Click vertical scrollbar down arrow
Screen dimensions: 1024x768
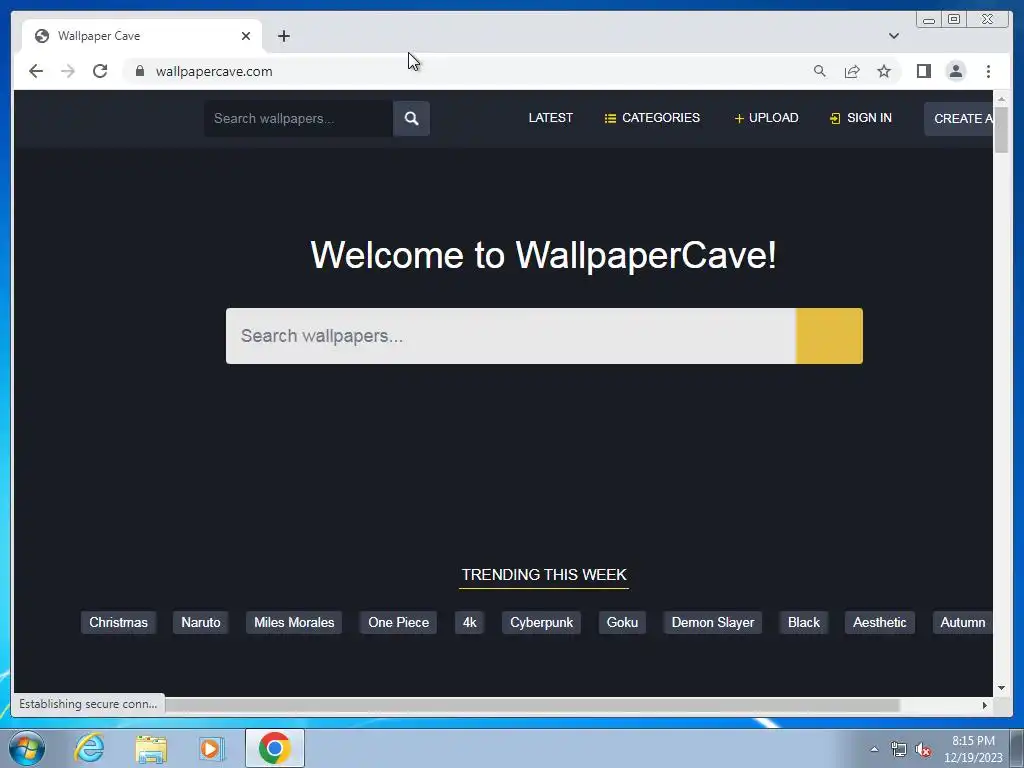tap(1002, 688)
